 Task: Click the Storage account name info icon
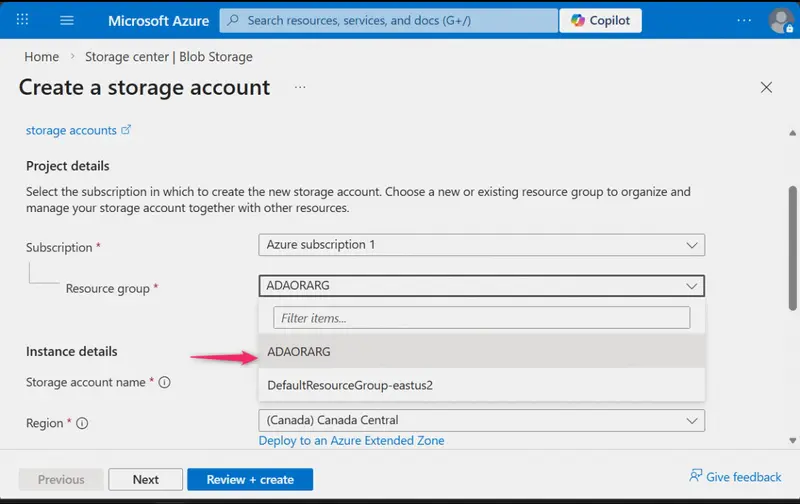coord(164,382)
